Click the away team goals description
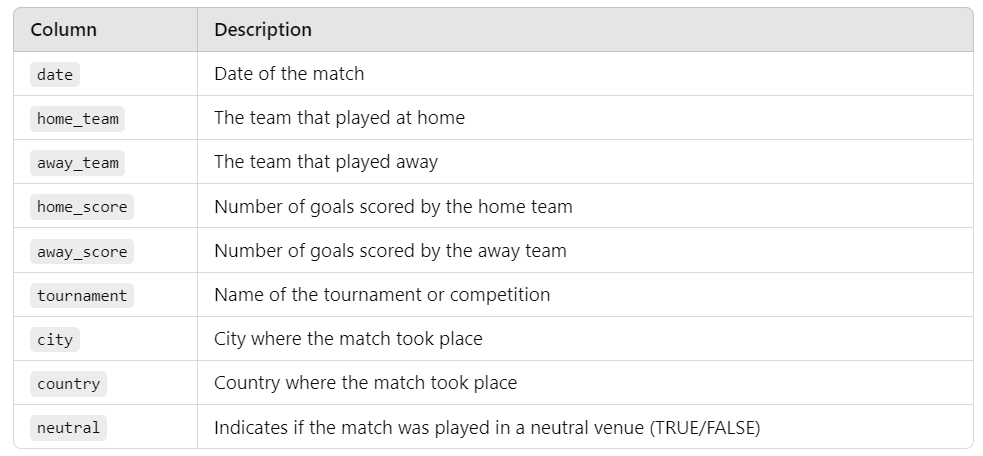 390,251
